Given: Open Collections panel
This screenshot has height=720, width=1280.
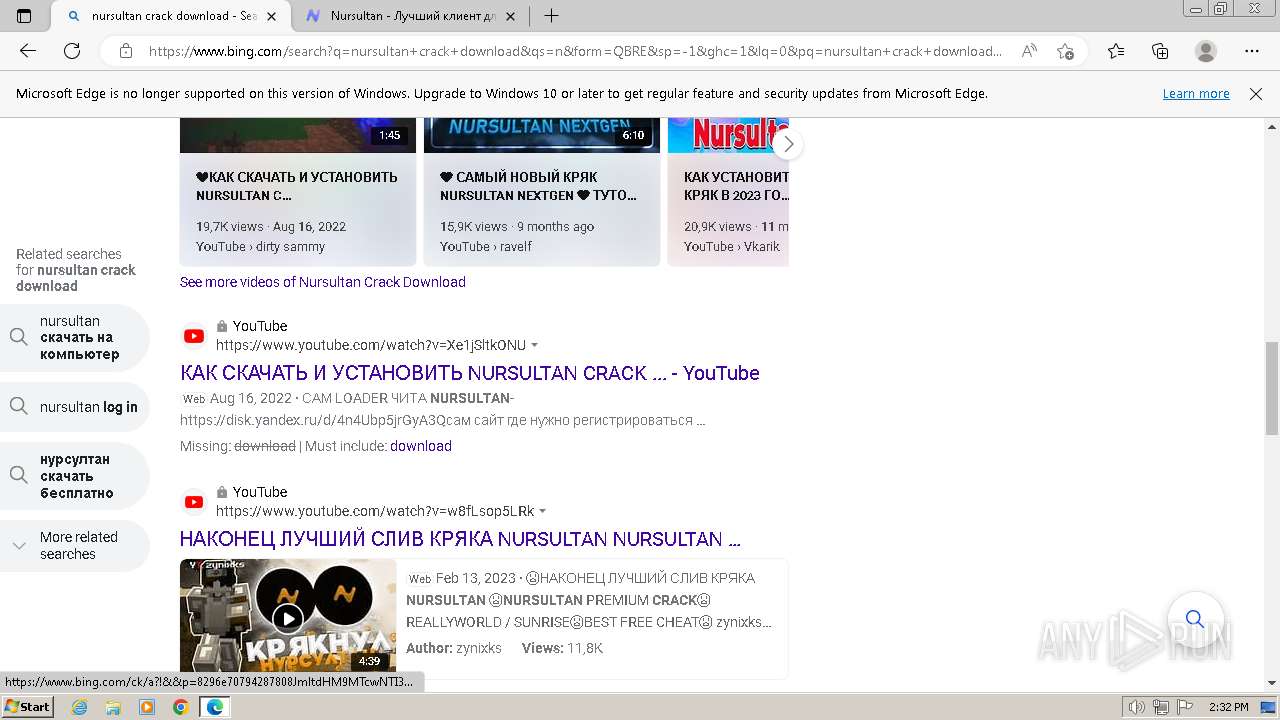Looking at the screenshot, I should [1160, 51].
